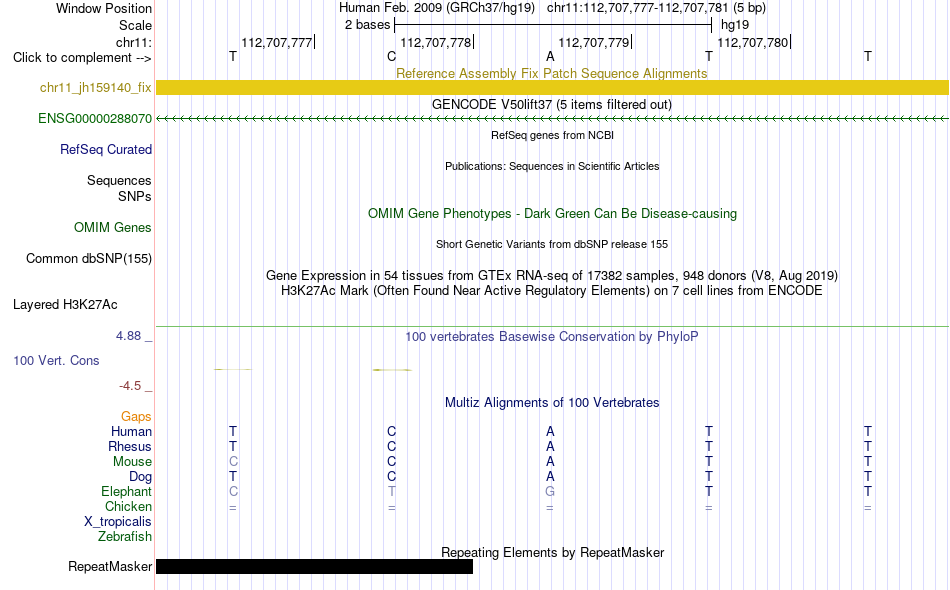950x590 pixels.
Task: Click position label 112,707,778
Action: point(436,43)
